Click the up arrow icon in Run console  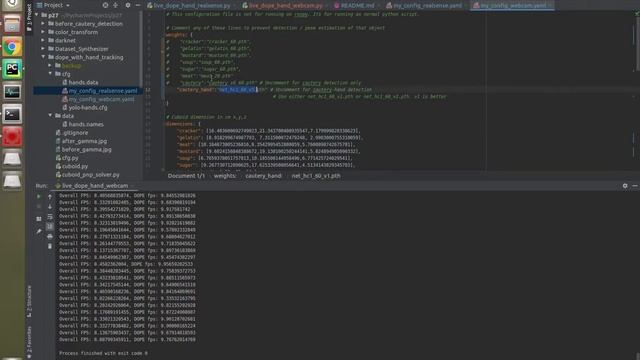50,196
